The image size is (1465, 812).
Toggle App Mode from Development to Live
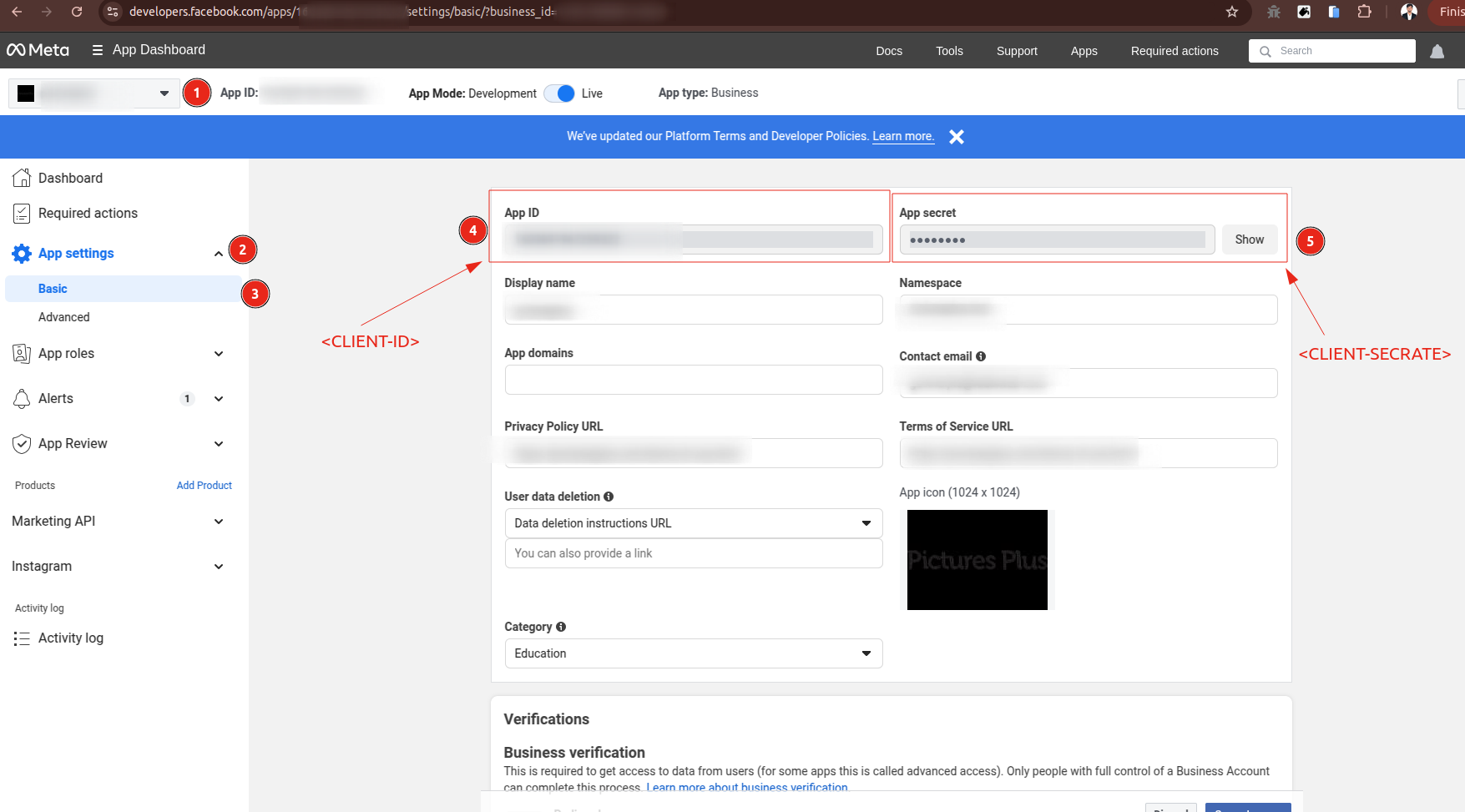pyautogui.click(x=559, y=93)
